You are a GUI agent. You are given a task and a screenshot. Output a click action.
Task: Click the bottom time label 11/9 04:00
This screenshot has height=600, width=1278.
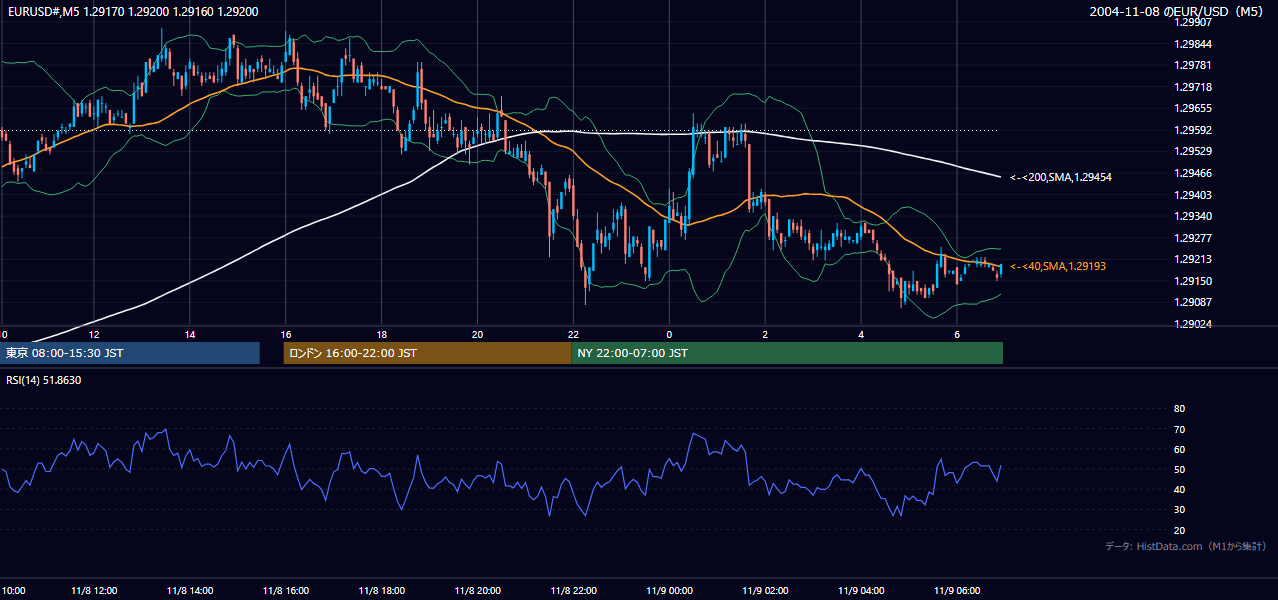tap(861, 591)
